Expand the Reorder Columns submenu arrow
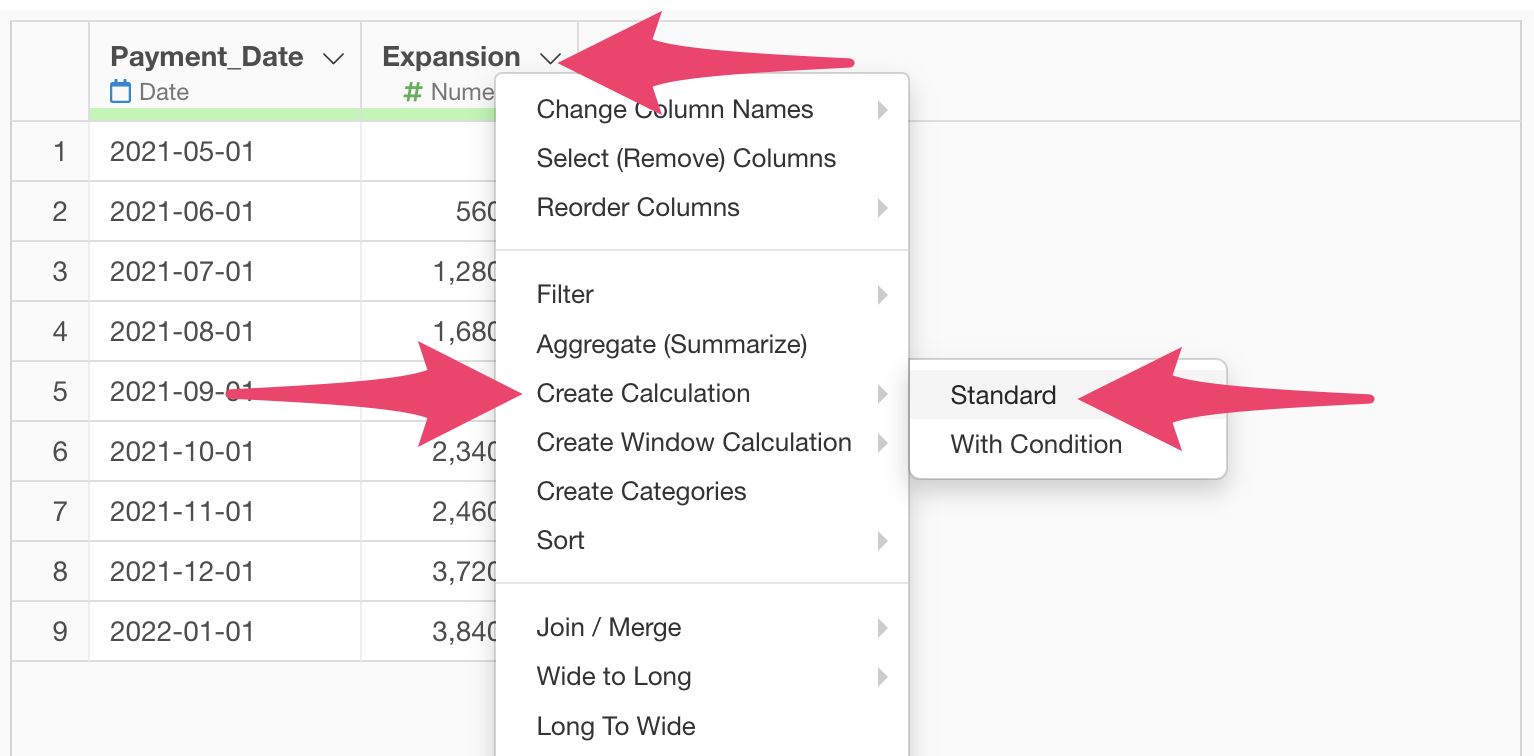 coord(883,208)
